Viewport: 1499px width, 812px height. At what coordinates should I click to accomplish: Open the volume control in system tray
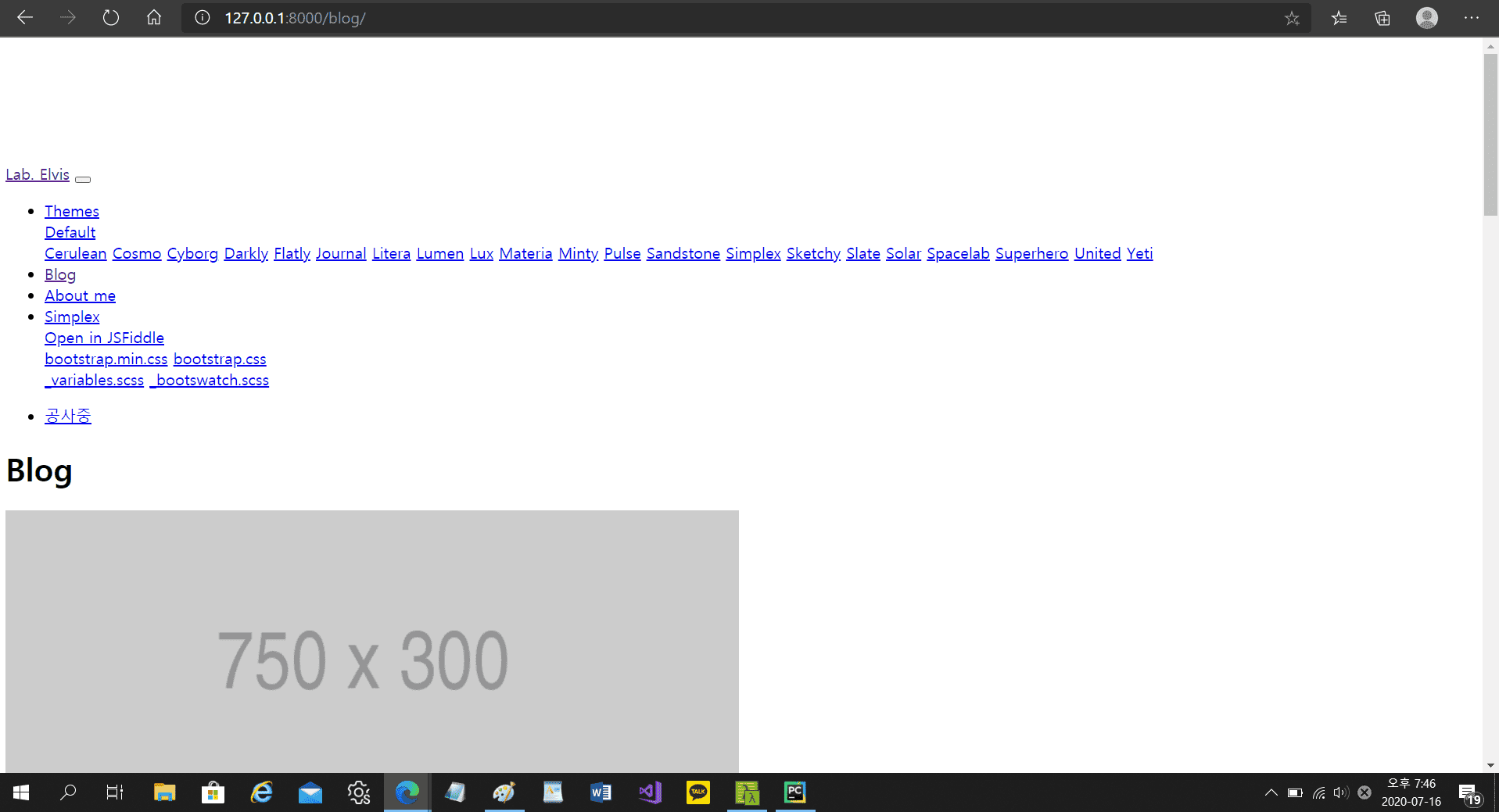(x=1341, y=792)
